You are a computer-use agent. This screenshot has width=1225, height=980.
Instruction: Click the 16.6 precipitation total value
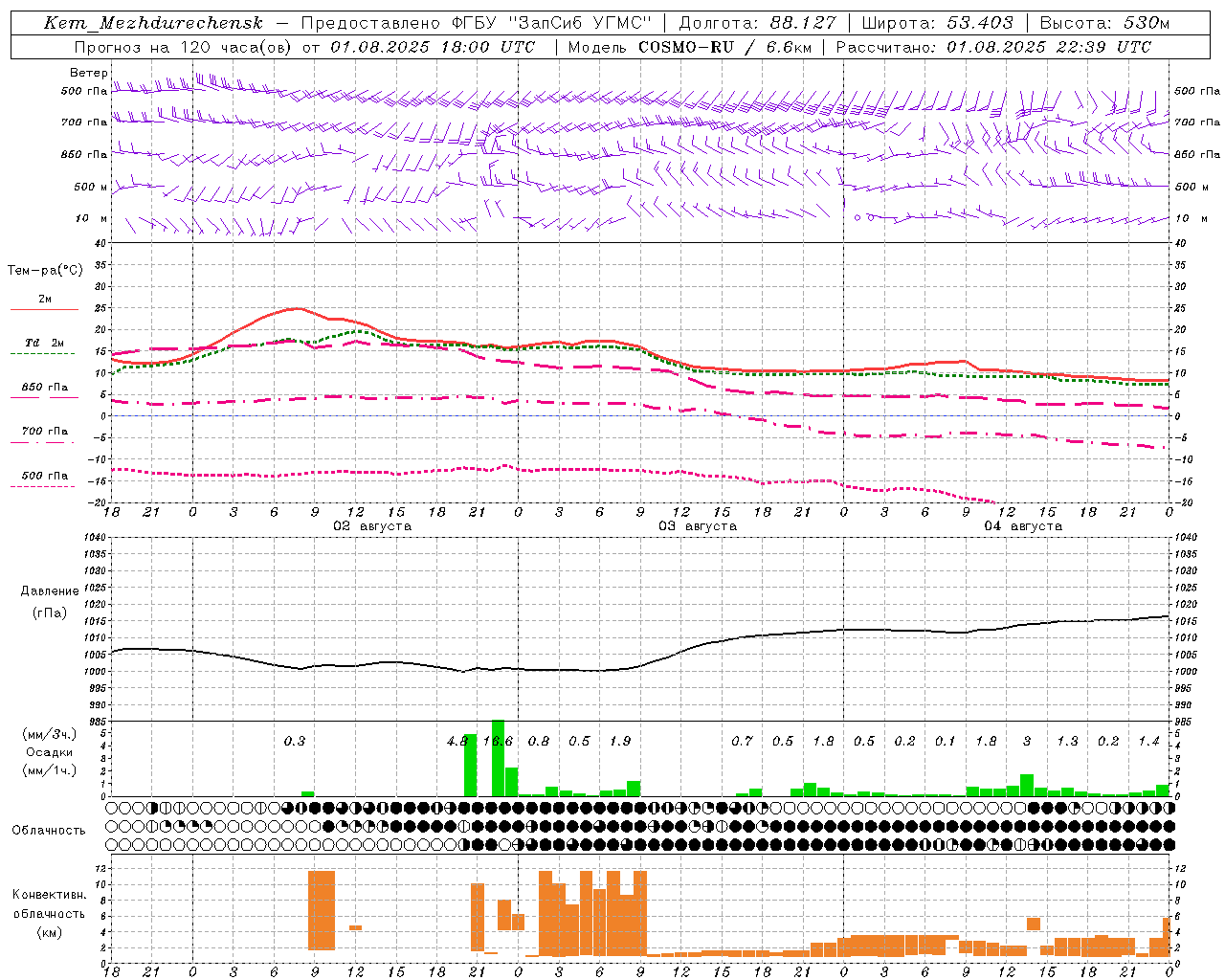(x=498, y=741)
